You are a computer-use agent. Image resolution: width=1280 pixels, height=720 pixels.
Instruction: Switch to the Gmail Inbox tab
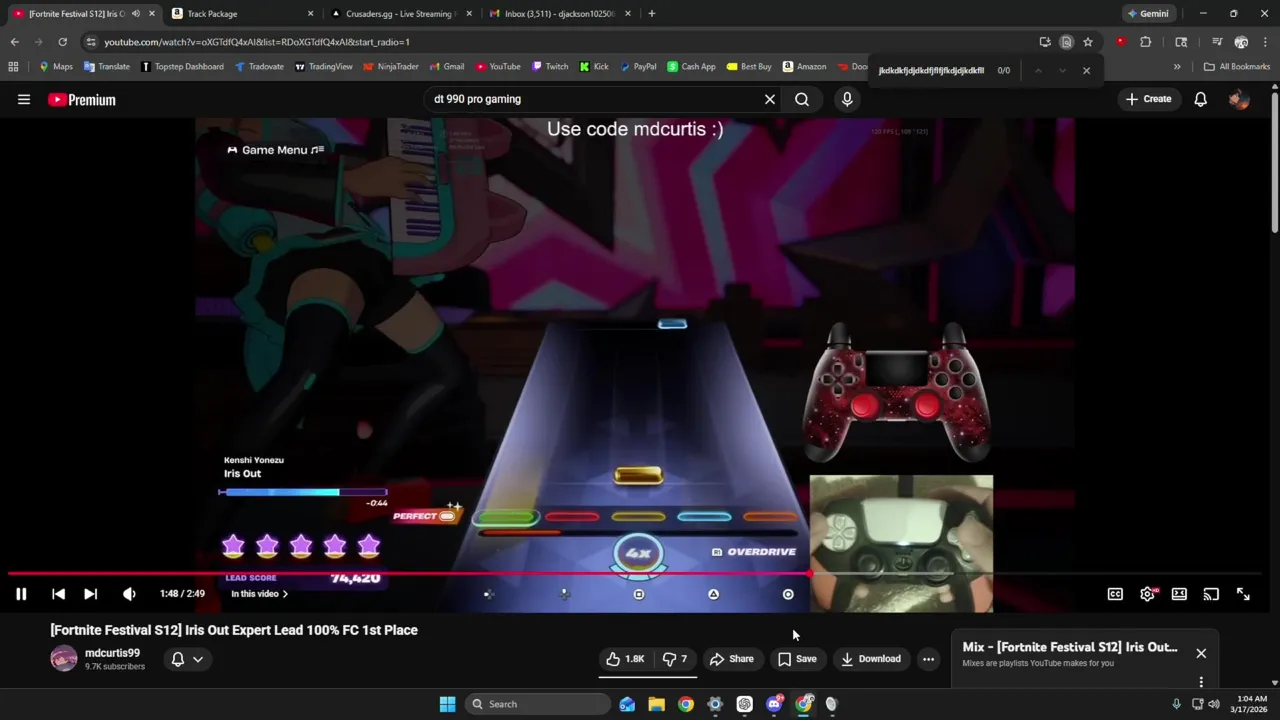(559, 14)
